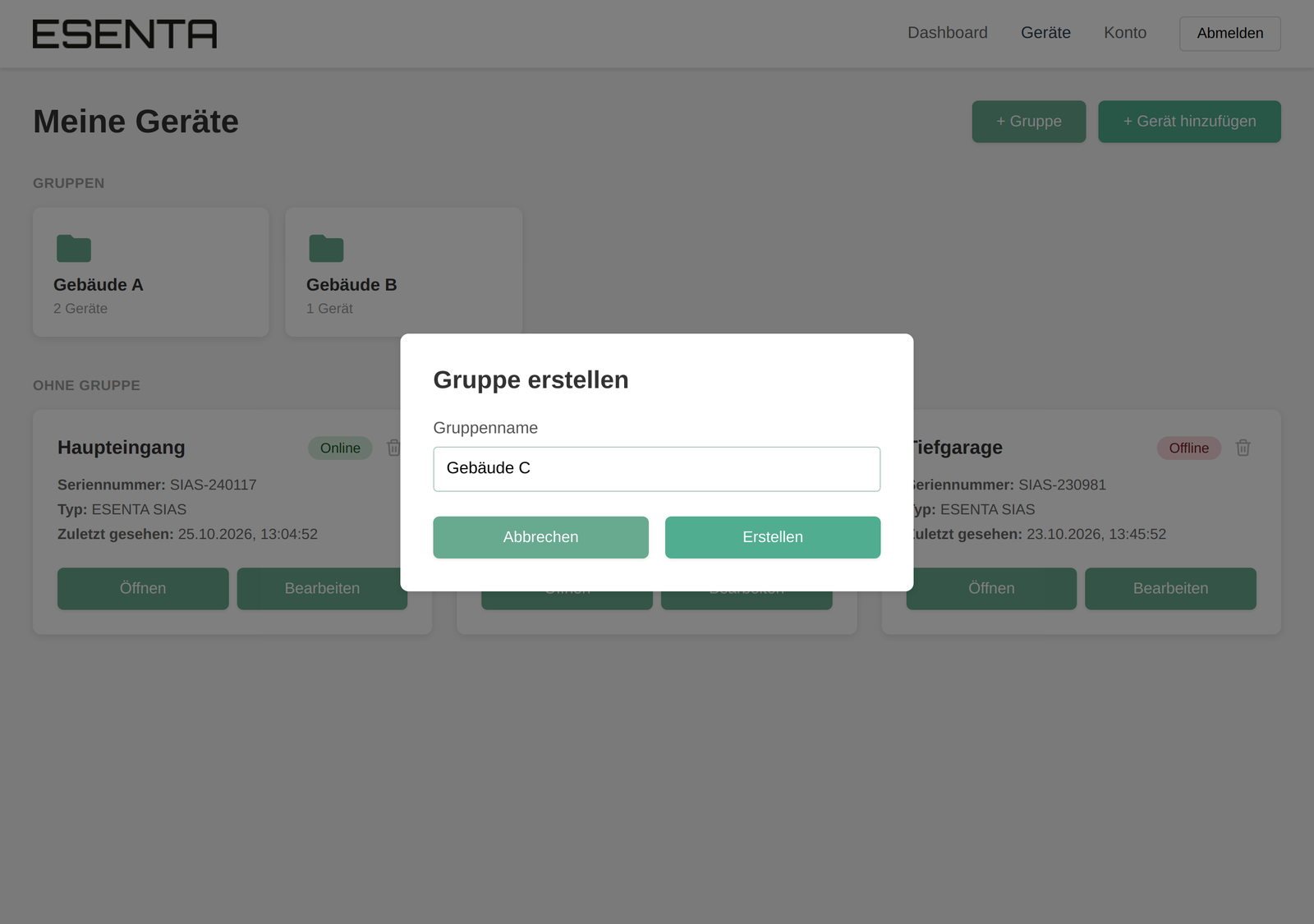Viewport: 1314px width, 924px height.
Task: Open the Haupteingang device with Öffnen
Action: point(143,589)
